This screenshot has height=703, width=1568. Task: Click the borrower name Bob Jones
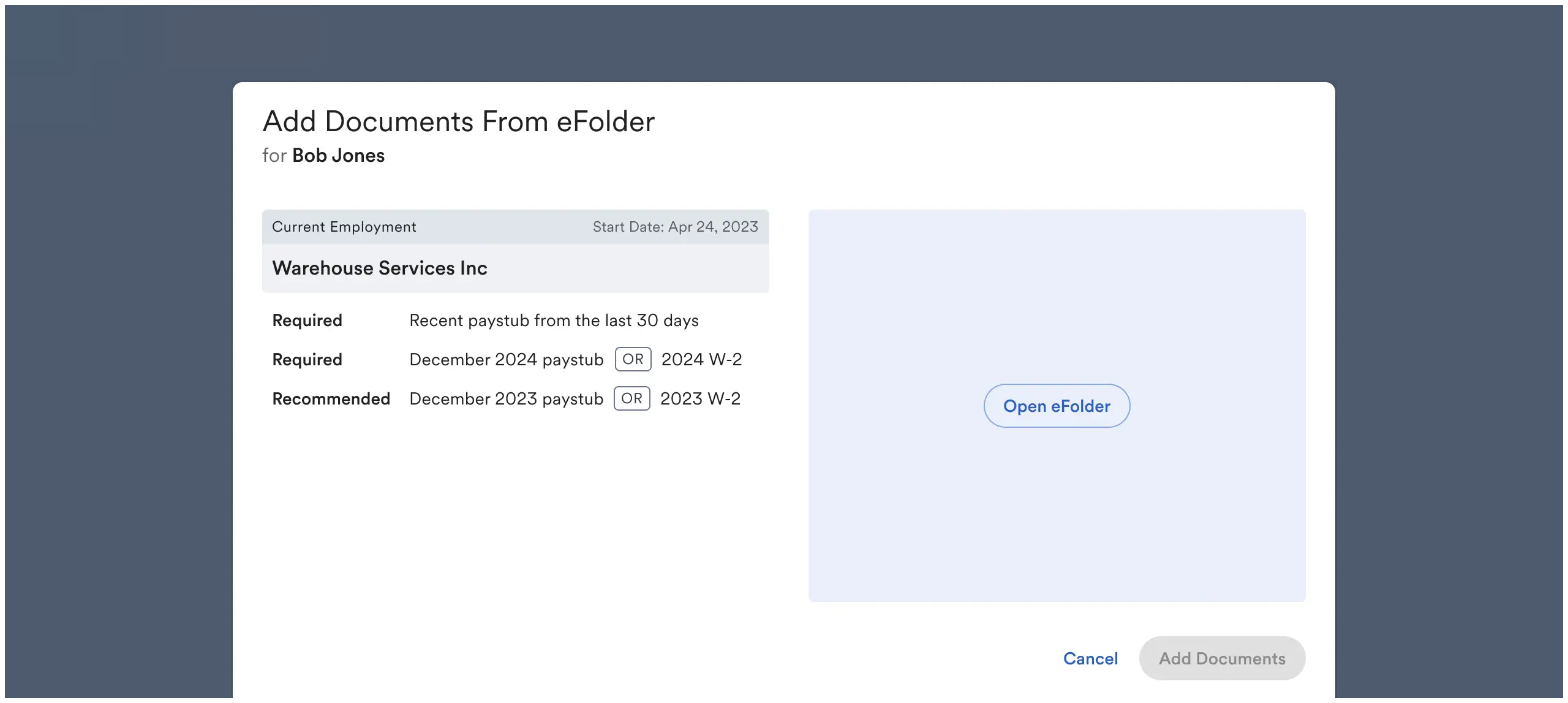(x=338, y=155)
